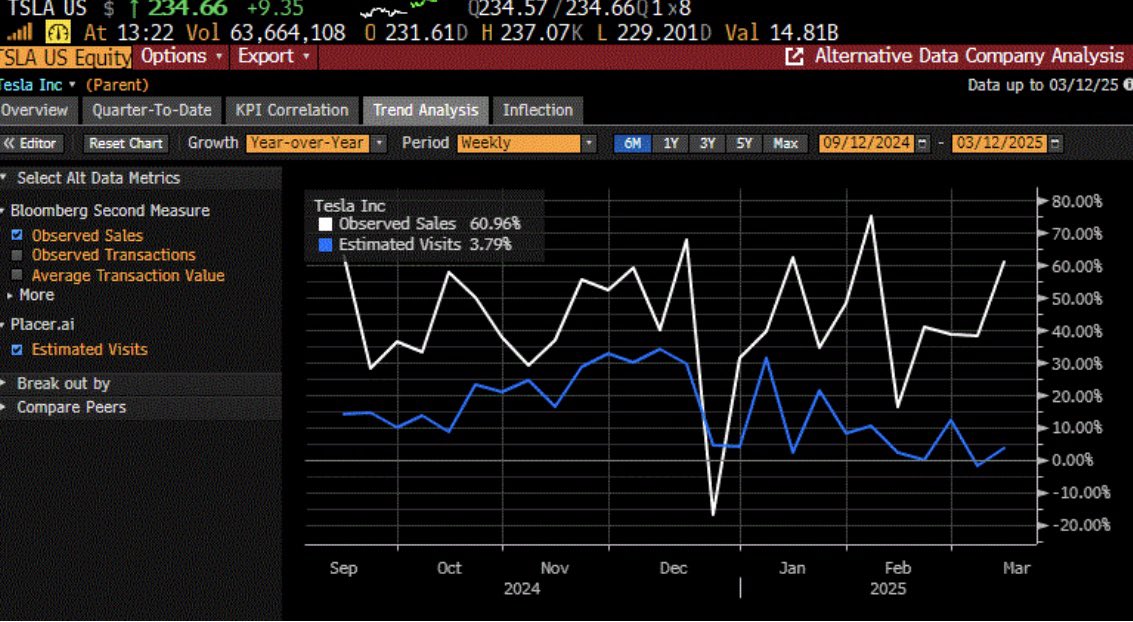
Task: Open the Export dropdown menu
Action: 273,56
